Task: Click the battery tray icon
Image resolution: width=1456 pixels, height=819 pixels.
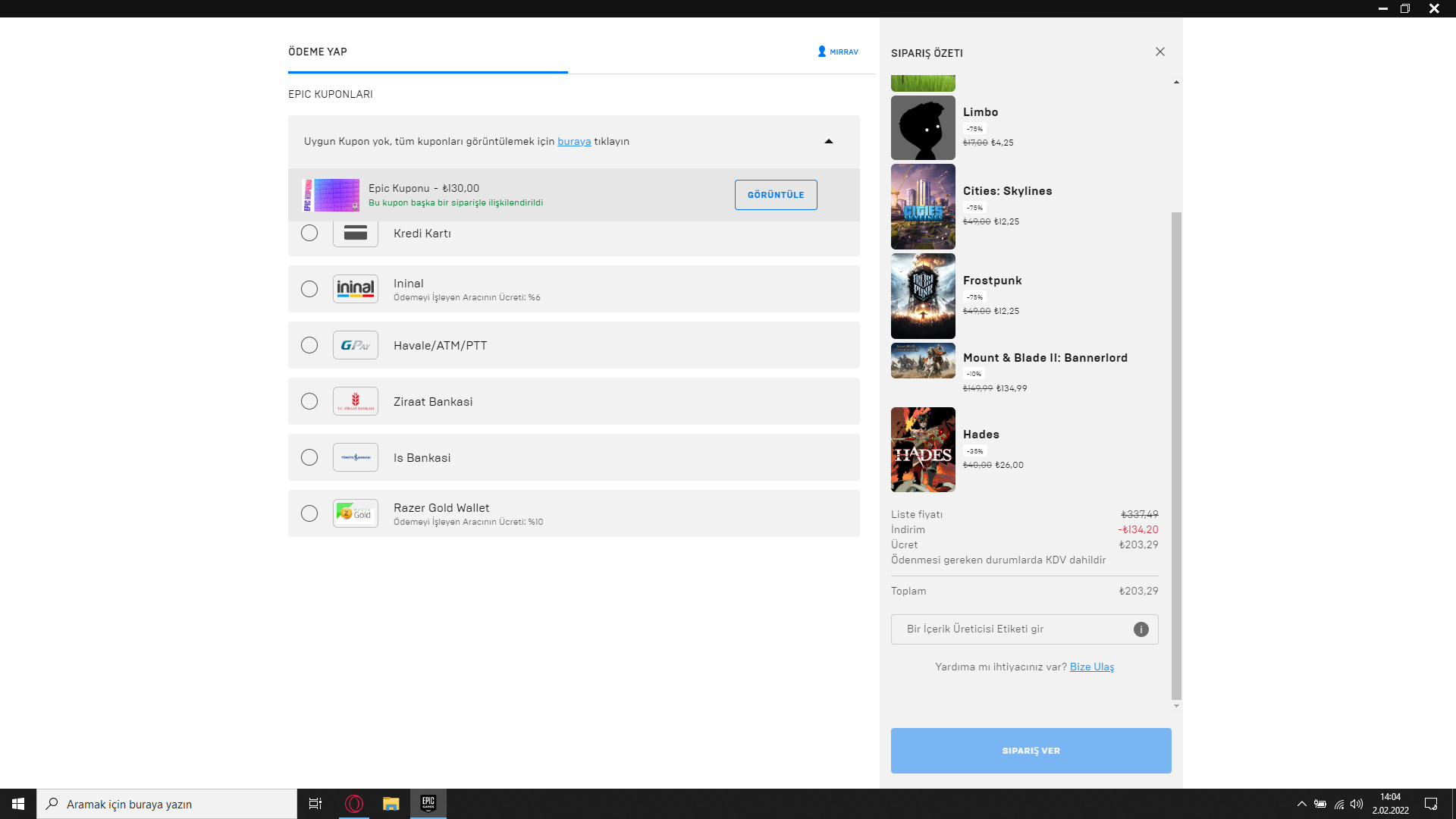Action: point(1320,804)
